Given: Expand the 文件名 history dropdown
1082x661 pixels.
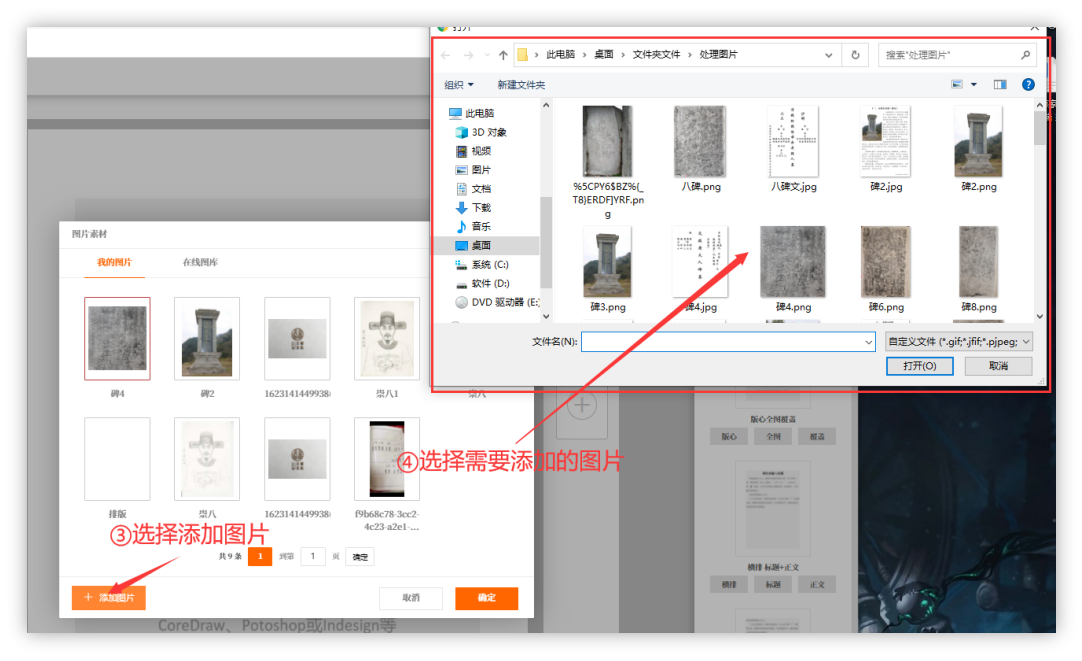Looking at the screenshot, I should pos(868,342).
